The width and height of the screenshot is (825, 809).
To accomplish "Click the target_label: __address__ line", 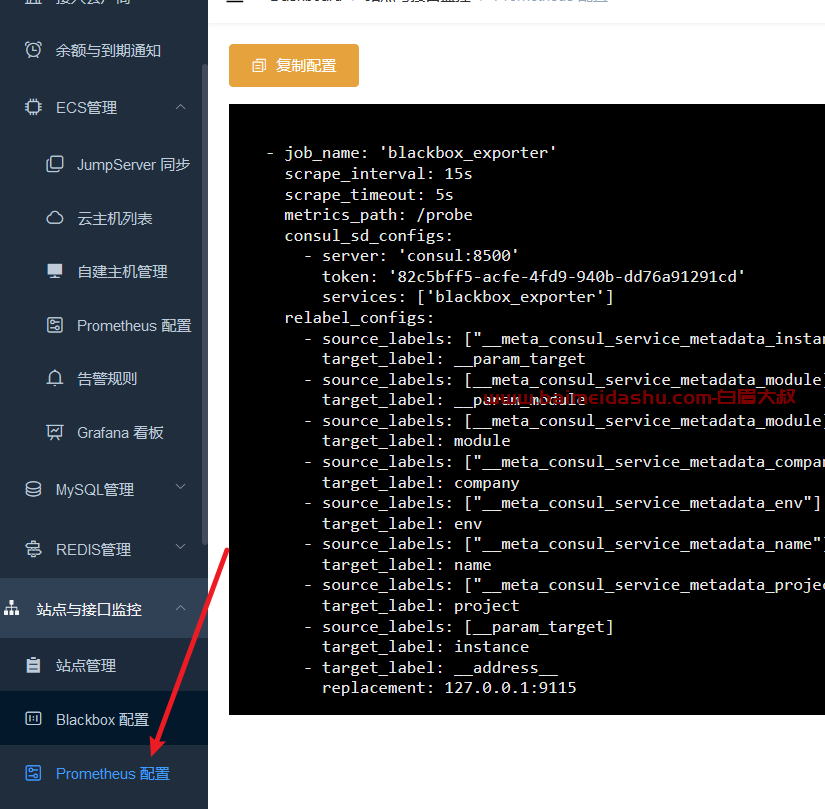I will coord(430,668).
